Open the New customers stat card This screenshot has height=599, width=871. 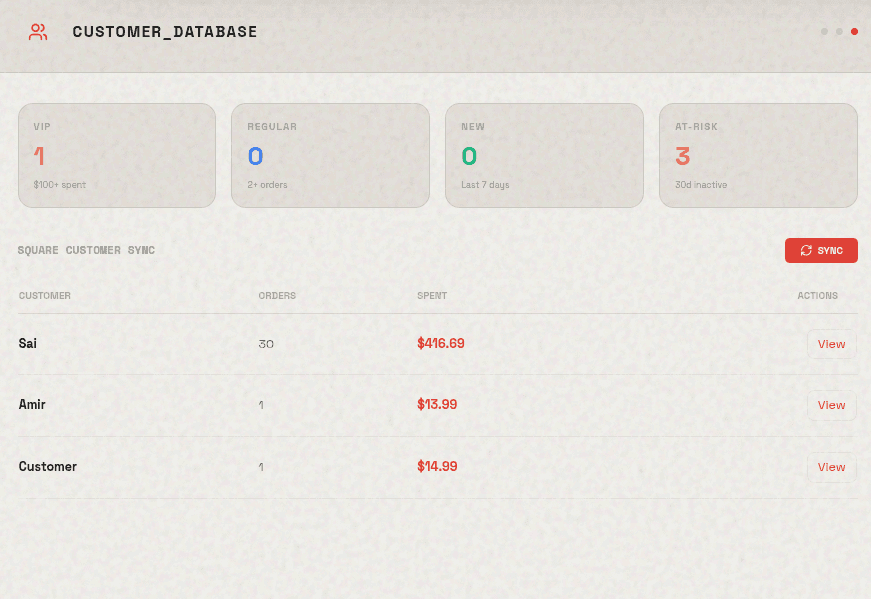pyautogui.click(x=544, y=155)
